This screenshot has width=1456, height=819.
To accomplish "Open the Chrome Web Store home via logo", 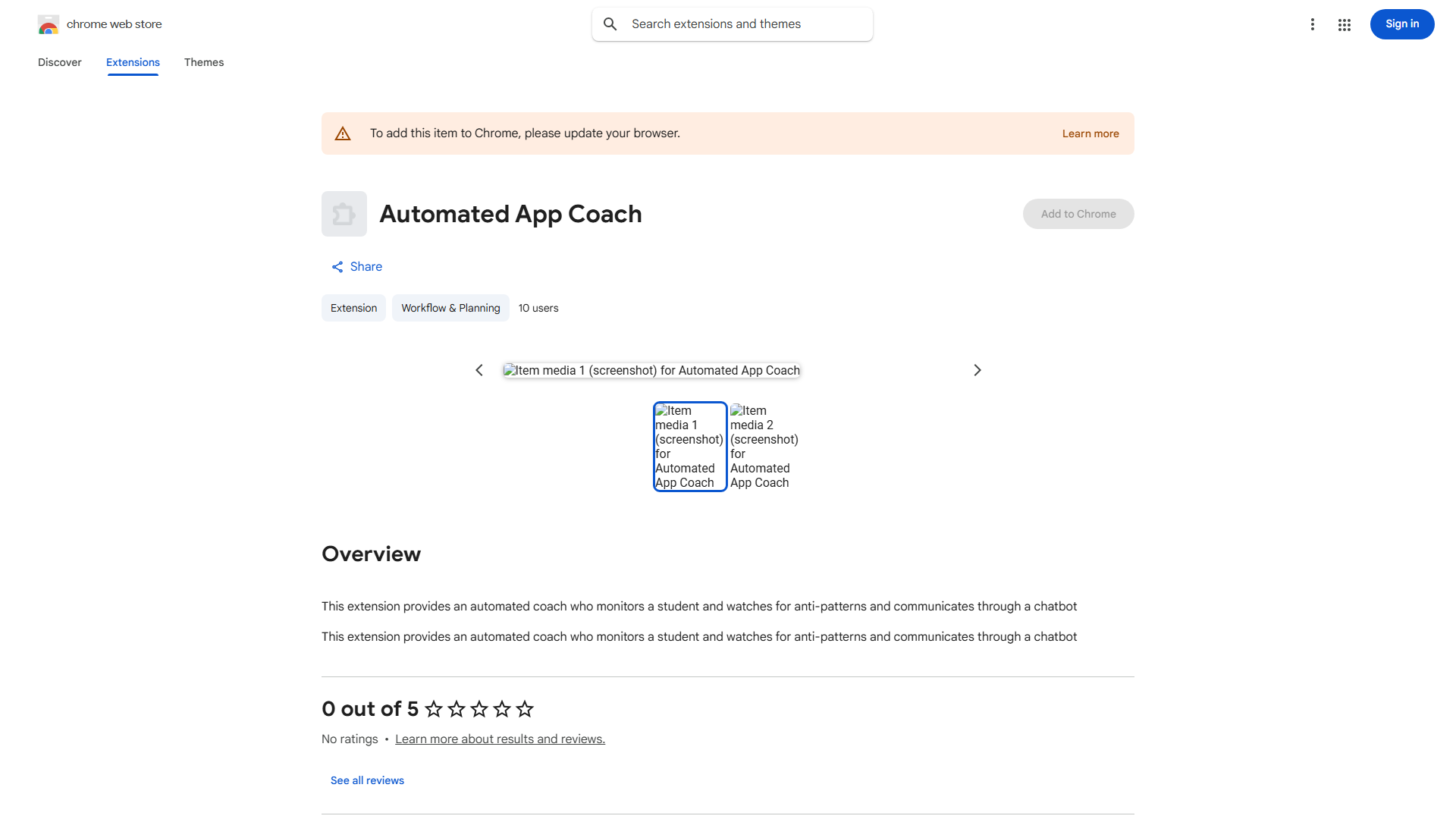I will 49,24.
